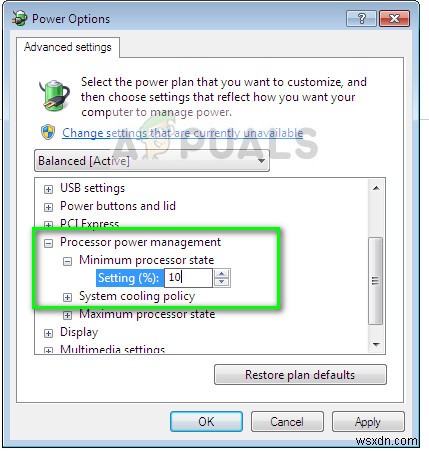Click the green battery power plan icon
This screenshot has height=451, width=429.
pyautogui.click(x=54, y=95)
